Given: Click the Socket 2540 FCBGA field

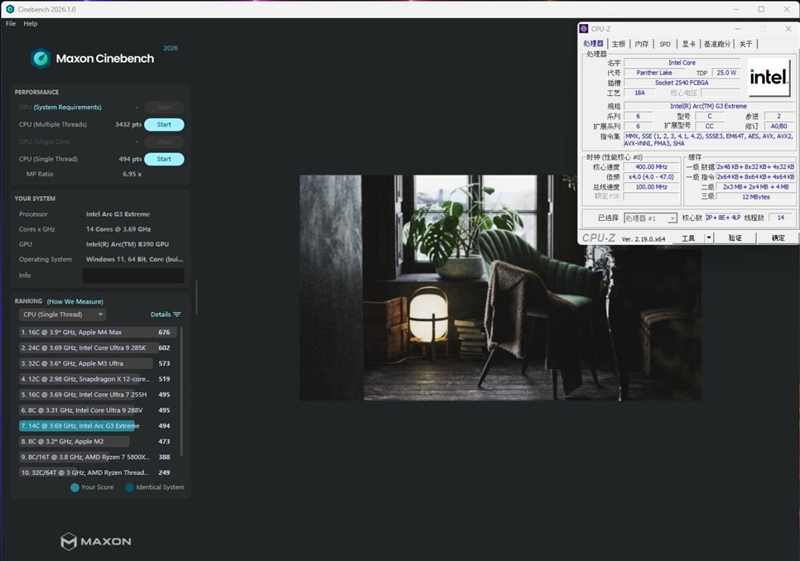Looking at the screenshot, I should tap(682, 83).
